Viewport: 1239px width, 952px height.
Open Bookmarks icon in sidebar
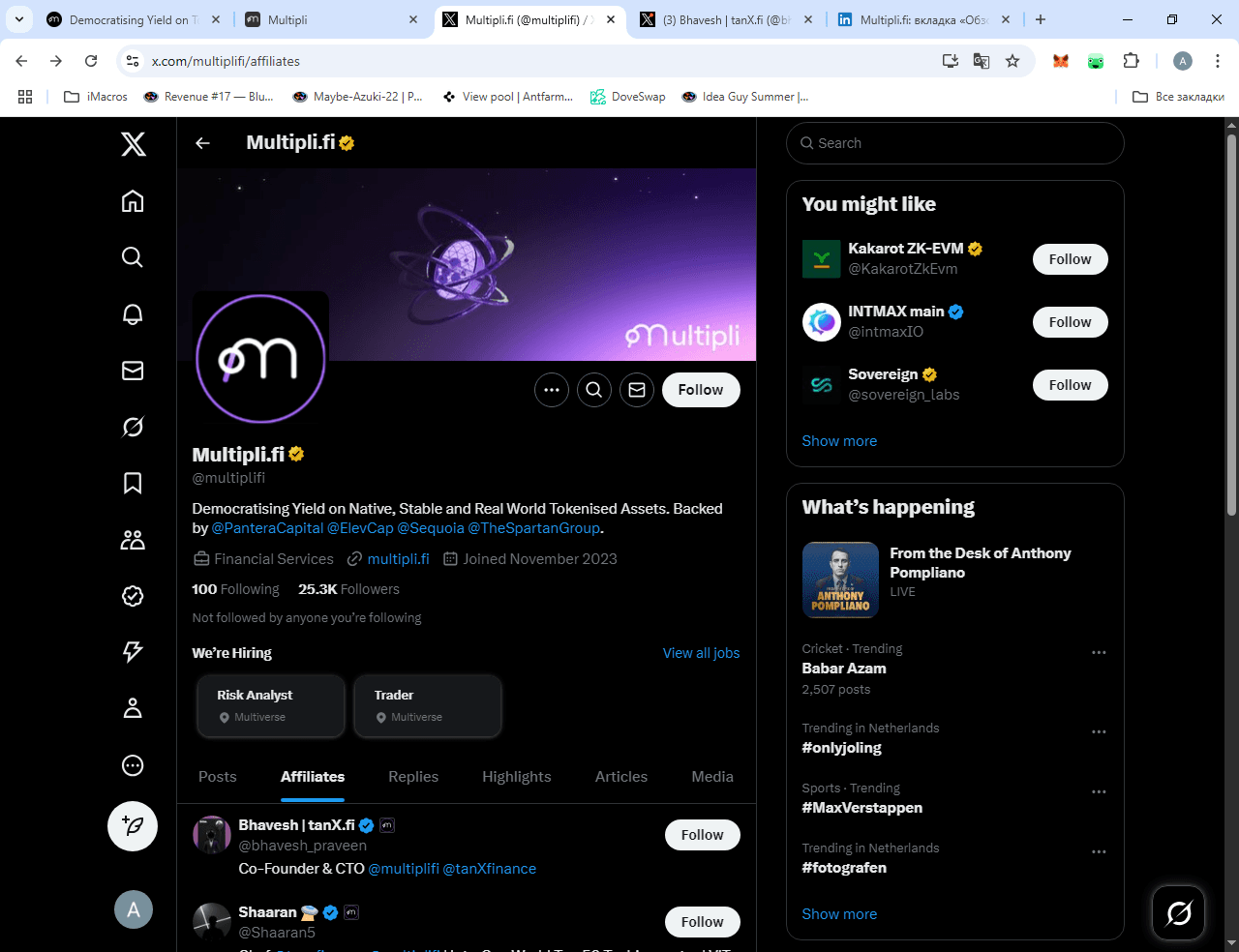133,483
